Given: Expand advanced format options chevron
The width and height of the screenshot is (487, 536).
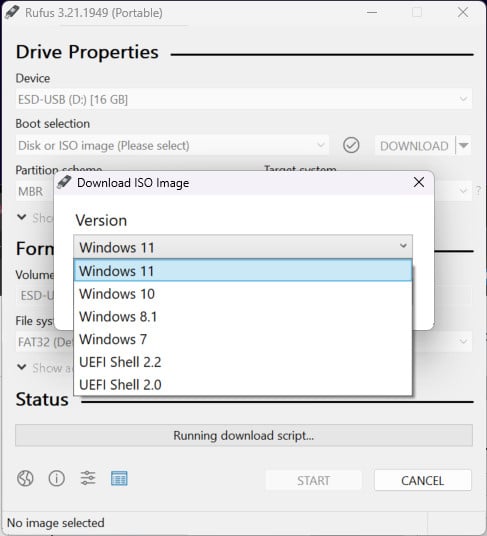Looking at the screenshot, I should coord(22,367).
